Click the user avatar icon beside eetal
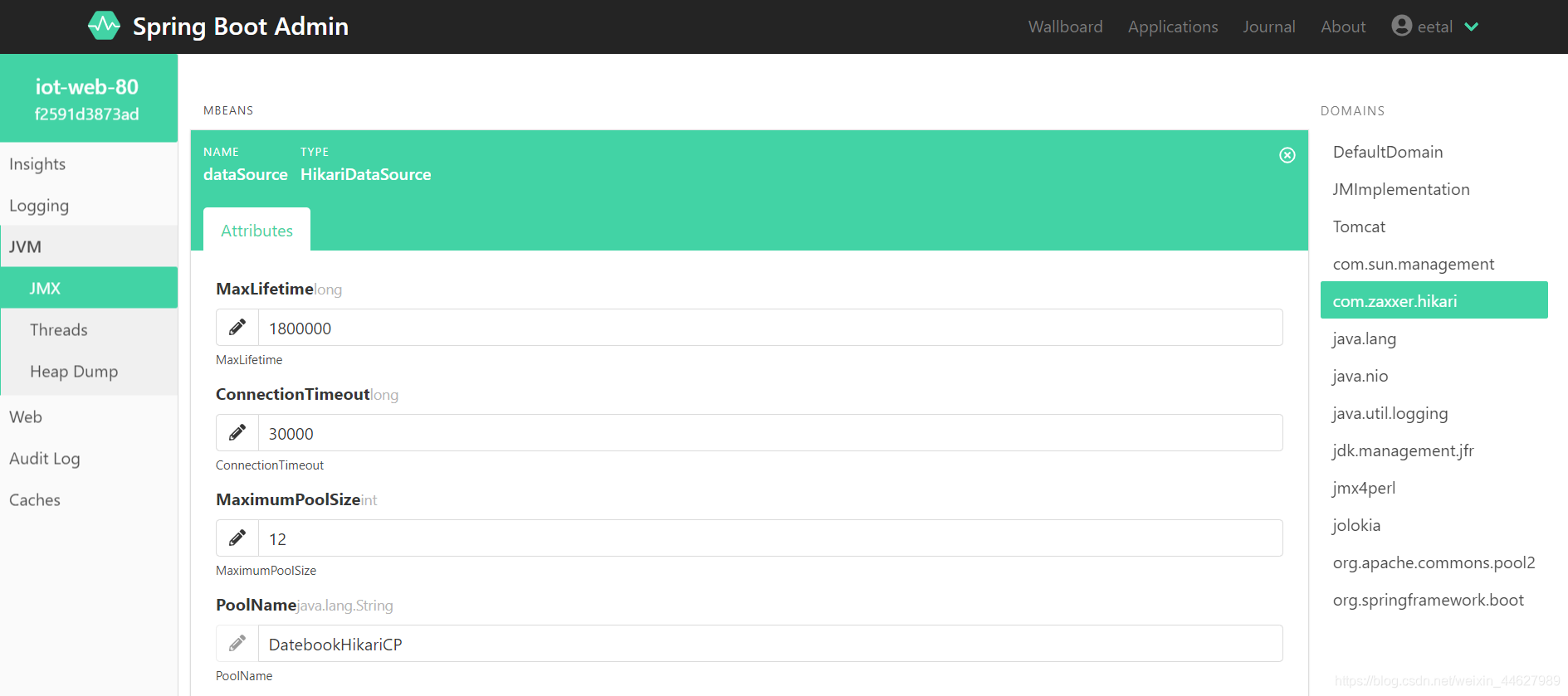This screenshot has height=696, width=1568. click(x=1402, y=26)
